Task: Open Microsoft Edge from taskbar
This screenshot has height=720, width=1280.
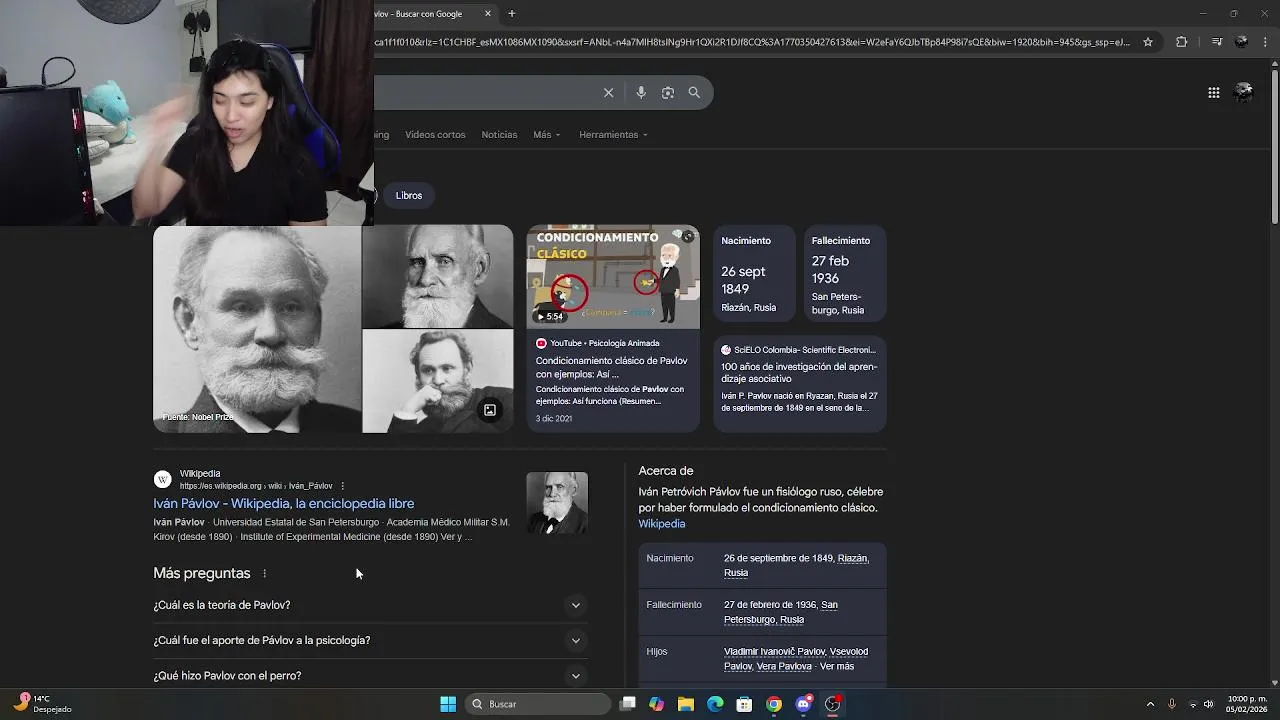Action: tap(715, 704)
